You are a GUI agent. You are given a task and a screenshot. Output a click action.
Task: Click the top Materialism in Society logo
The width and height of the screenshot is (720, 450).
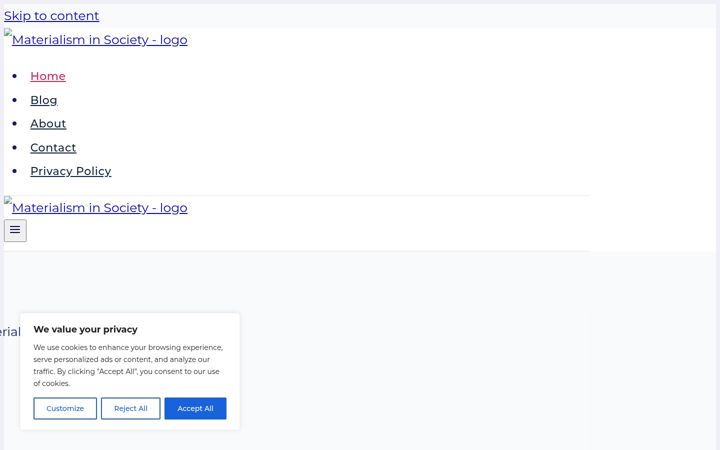96,39
